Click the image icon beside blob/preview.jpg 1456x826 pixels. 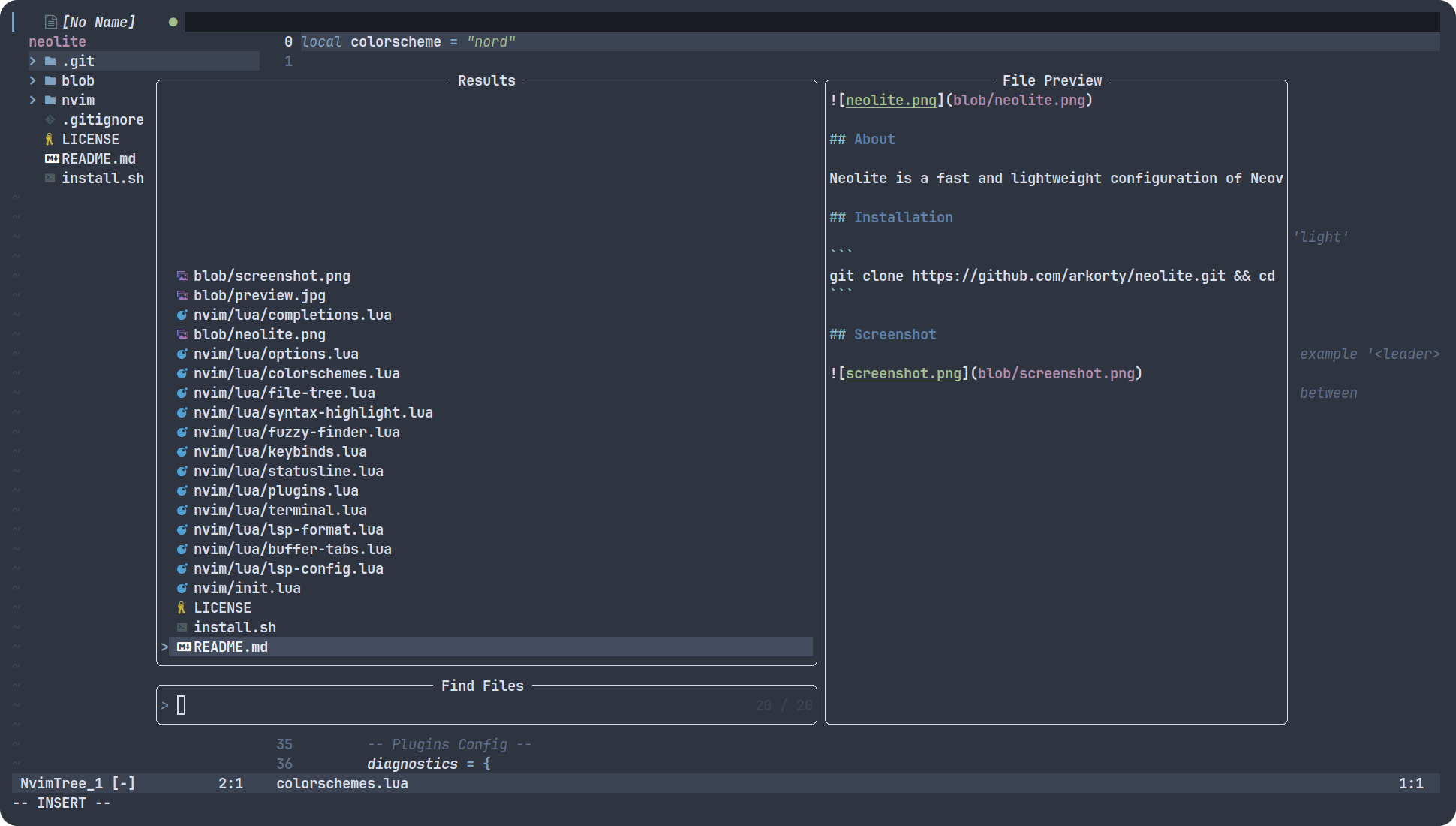click(x=182, y=295)
